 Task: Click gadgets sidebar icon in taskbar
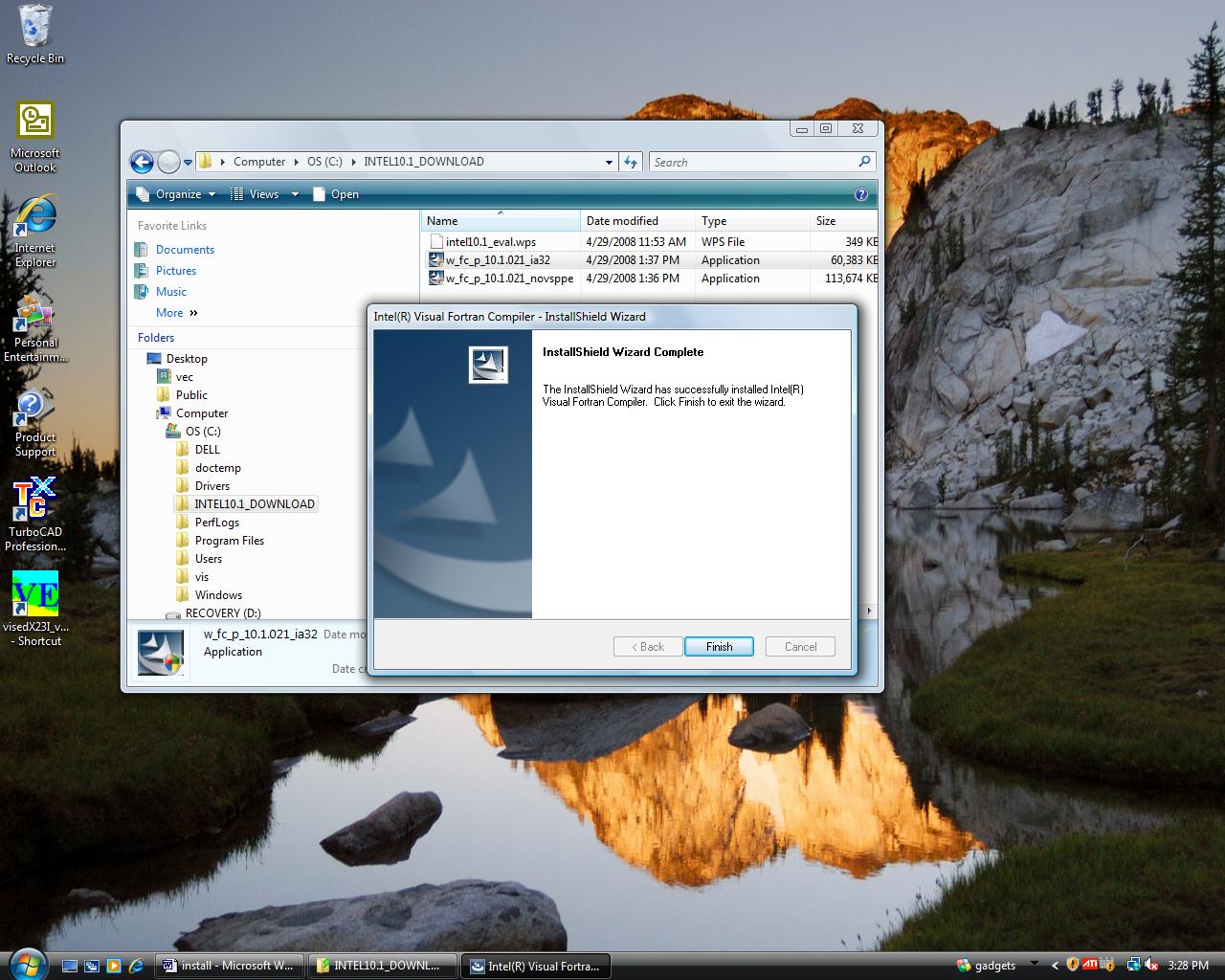[964, 966]
